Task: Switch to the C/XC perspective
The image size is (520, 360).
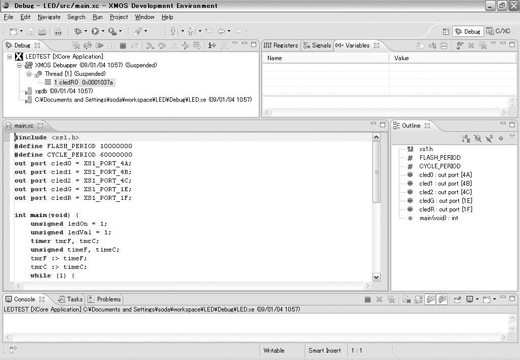Action: tap(498, 31)
